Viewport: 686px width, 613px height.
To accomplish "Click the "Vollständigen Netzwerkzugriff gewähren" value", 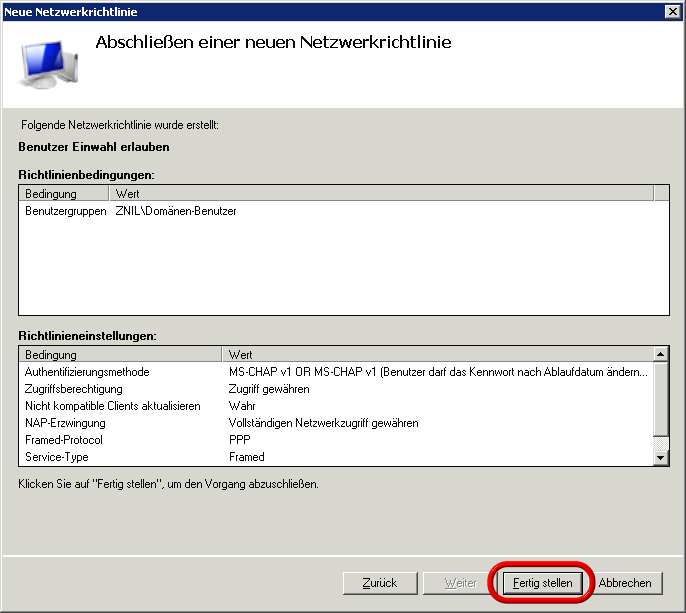I will pyautogui.click(x=323, y=423).
